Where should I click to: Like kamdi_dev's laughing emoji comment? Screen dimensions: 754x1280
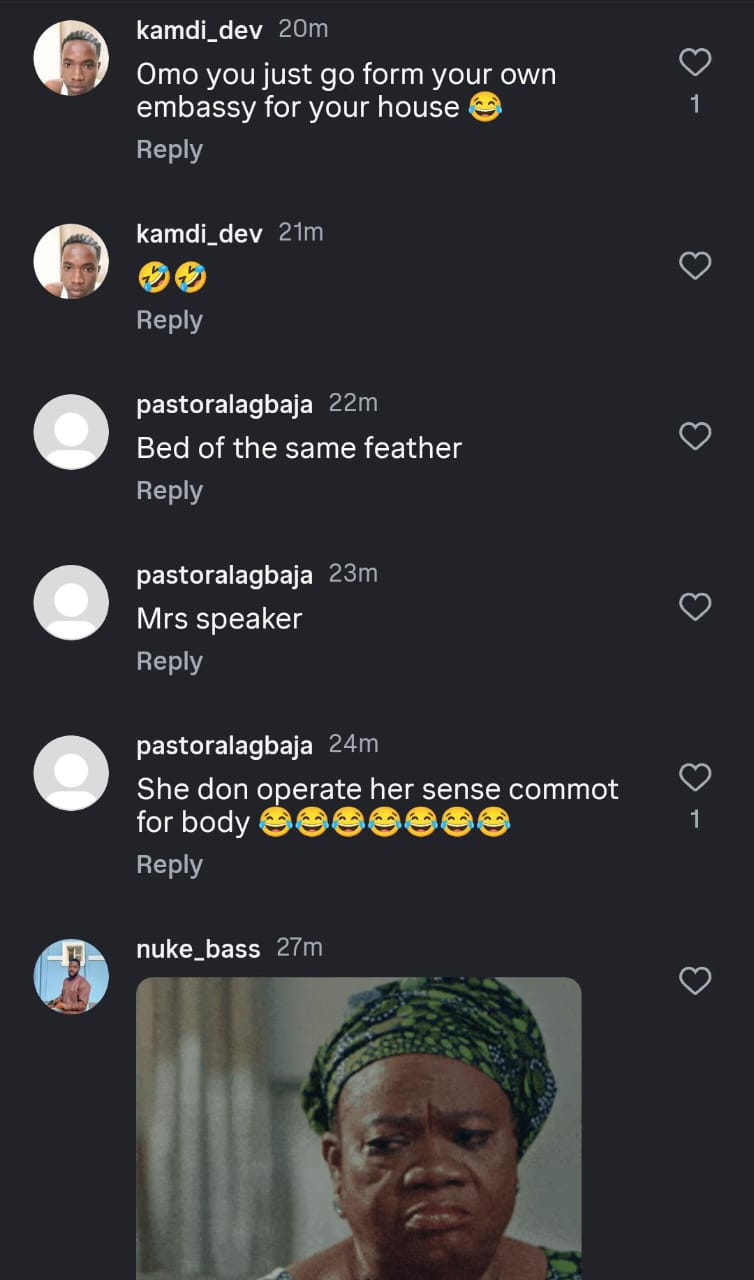(695, 266)
